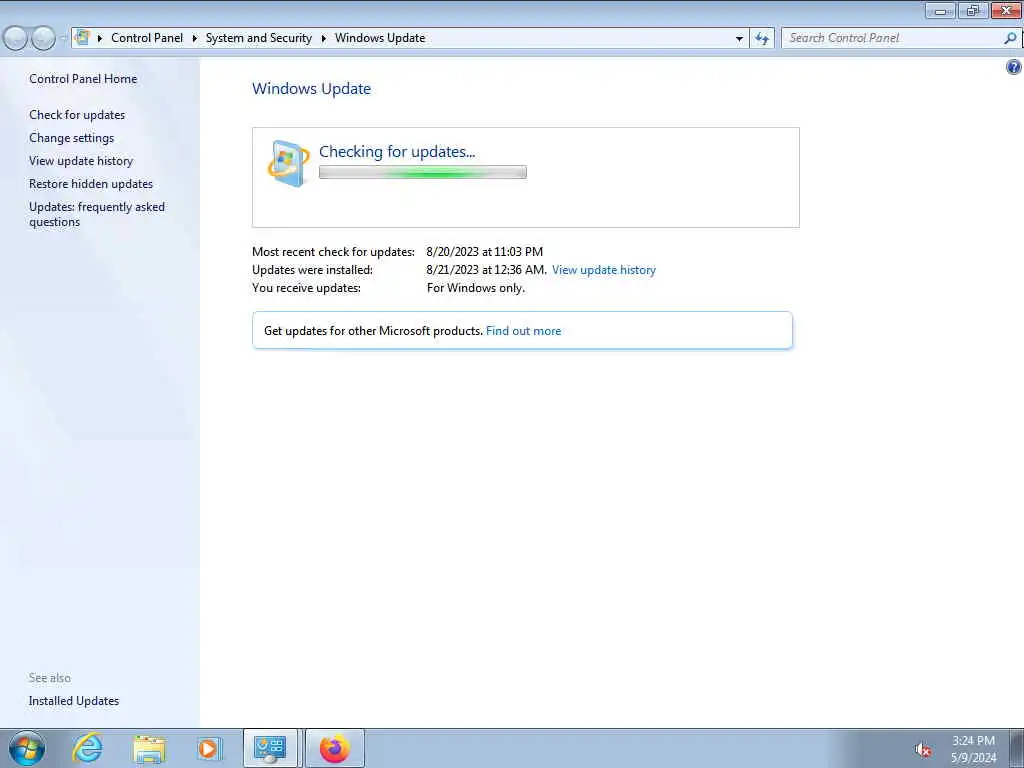The image size is (1024, 768).
Task: Click Most recent check for updates label
Action: pos(333,251)
